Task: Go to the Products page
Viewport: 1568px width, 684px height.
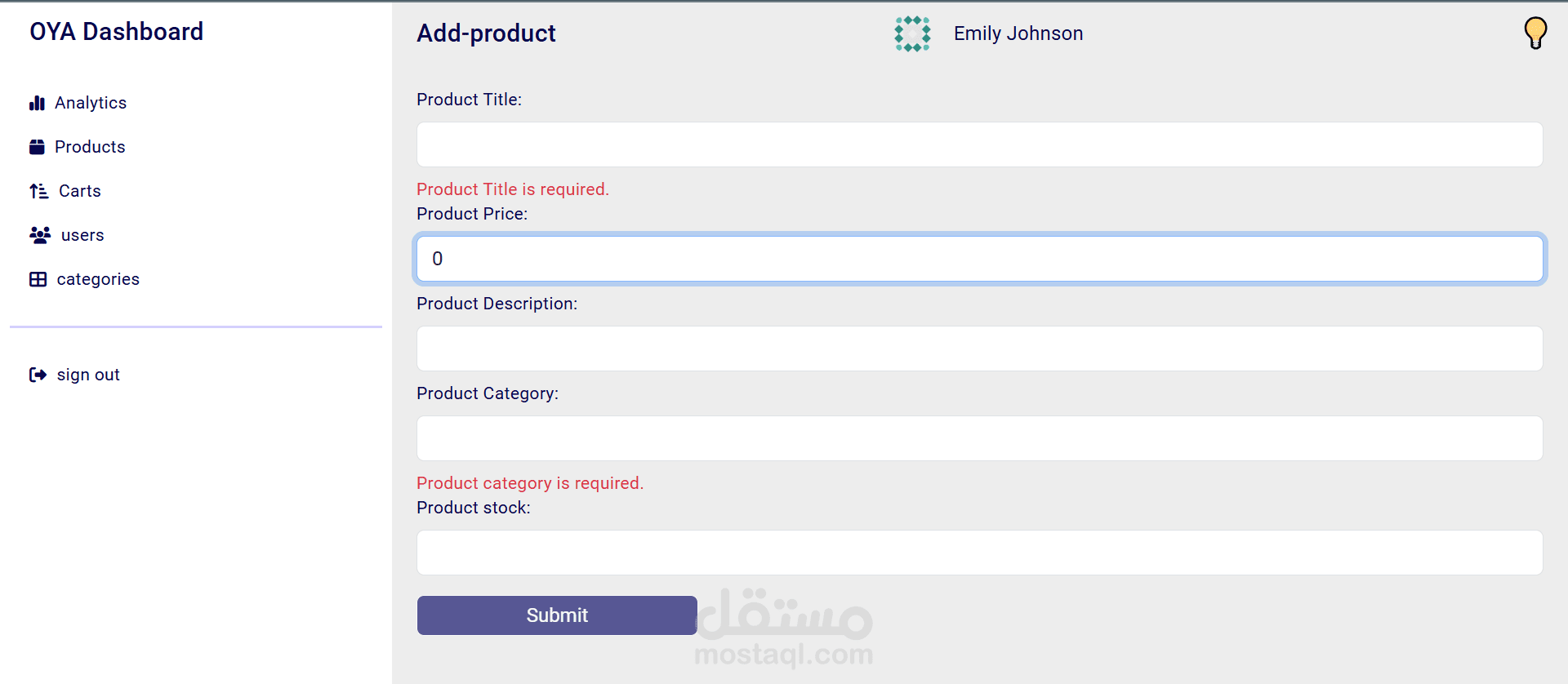Action: 90,147
